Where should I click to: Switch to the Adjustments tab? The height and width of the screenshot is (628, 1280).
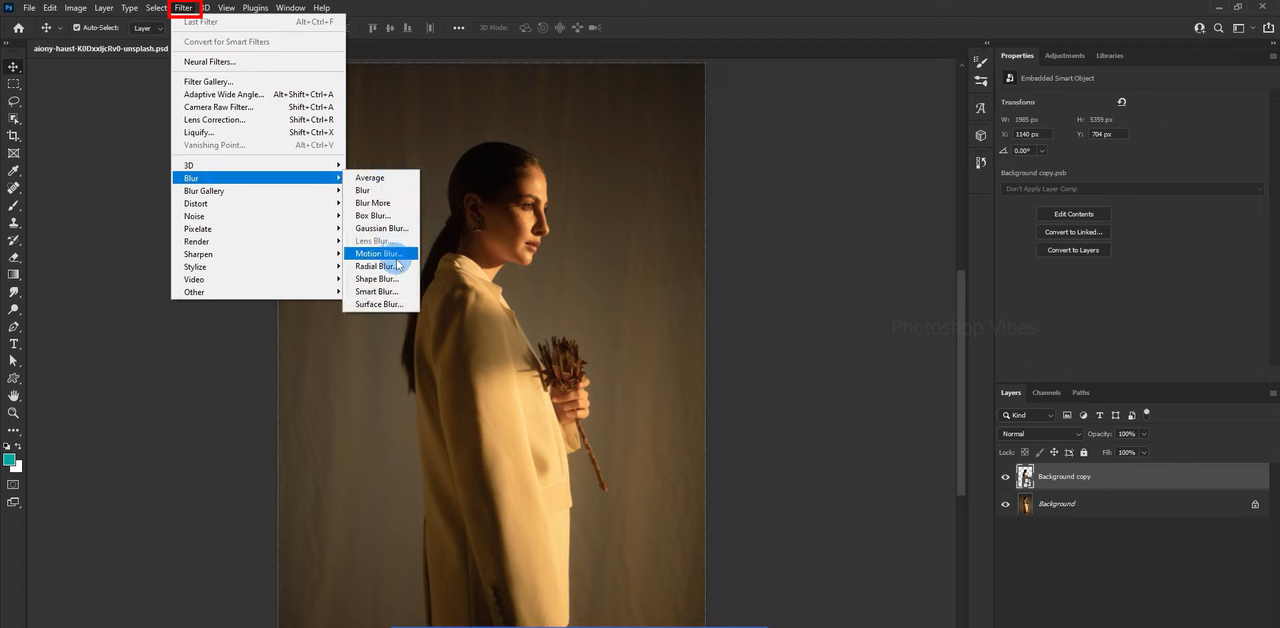point(1064,56)
